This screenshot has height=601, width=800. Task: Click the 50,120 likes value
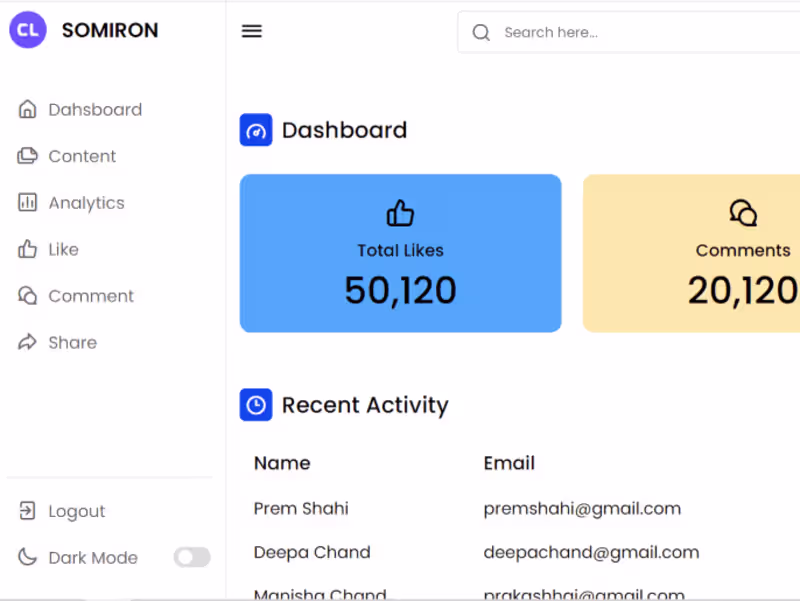[401, 290]
